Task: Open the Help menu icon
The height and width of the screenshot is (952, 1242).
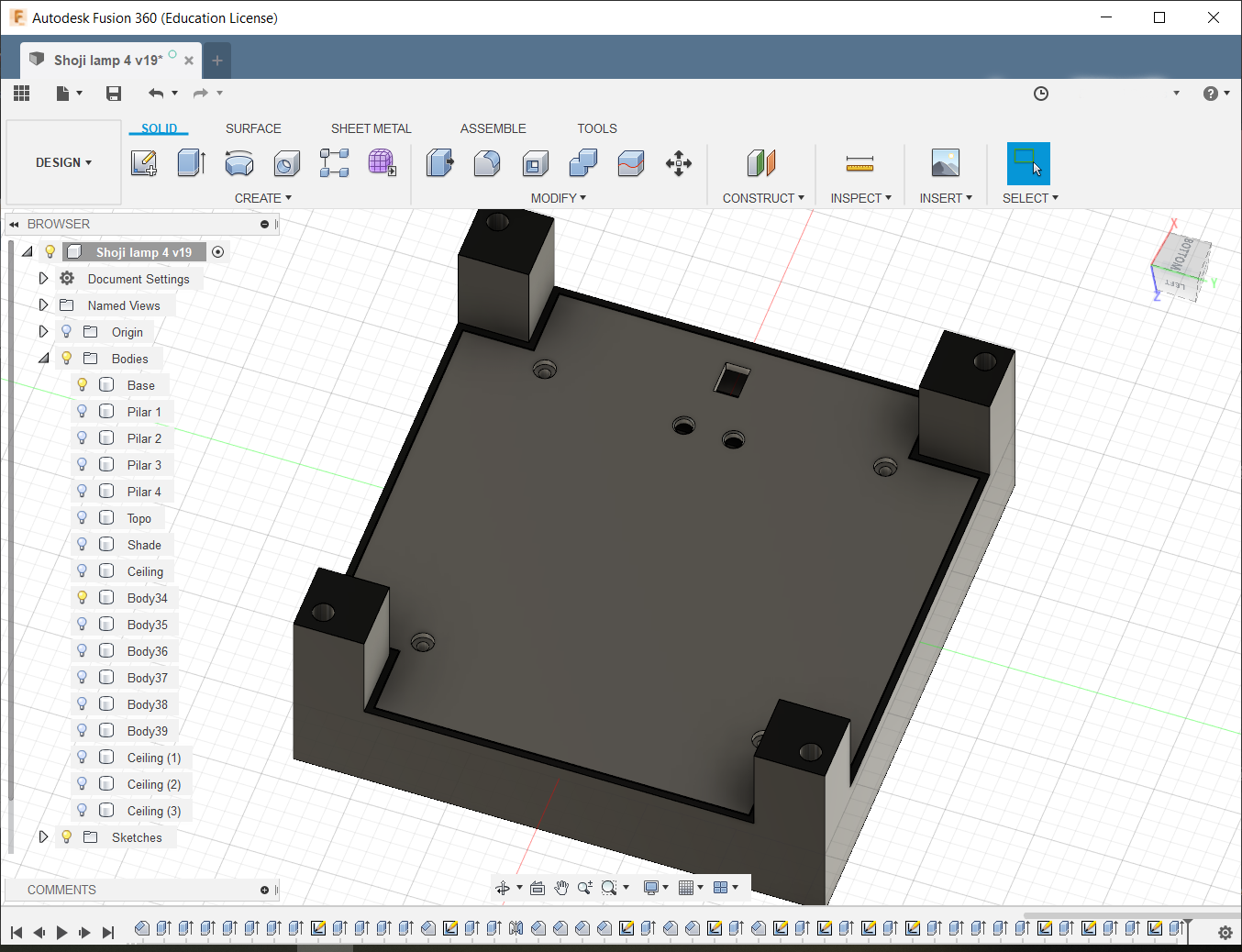Action: coord(1211,94)
